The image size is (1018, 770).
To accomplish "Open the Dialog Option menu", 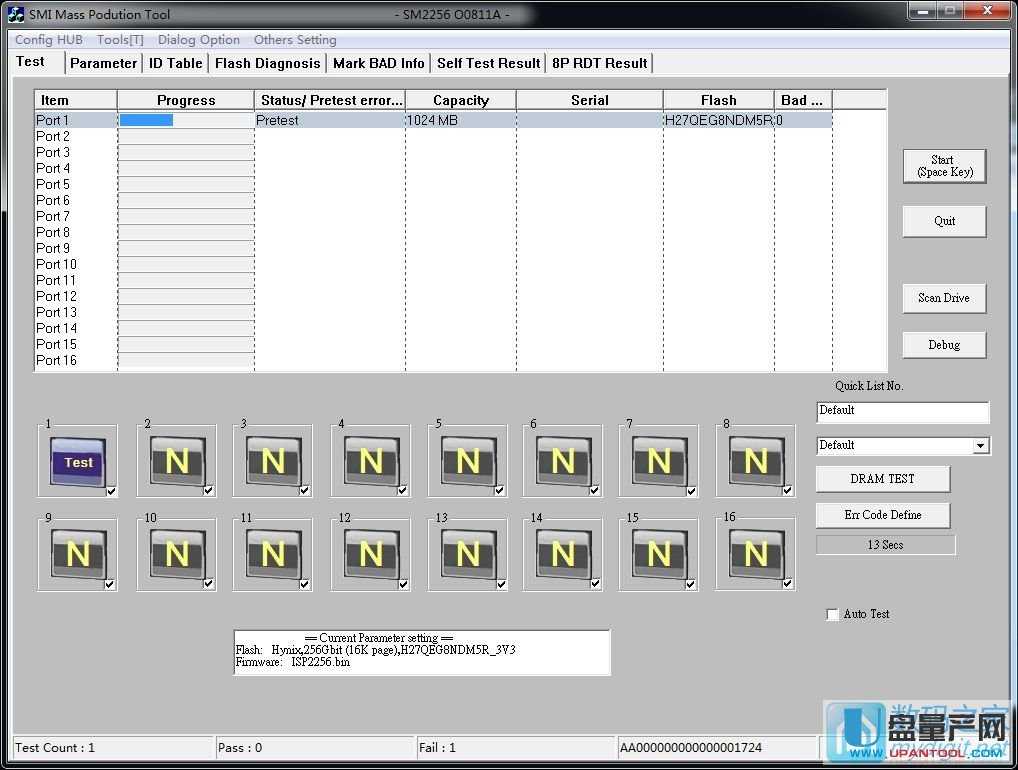I will [x=198, y=40].
